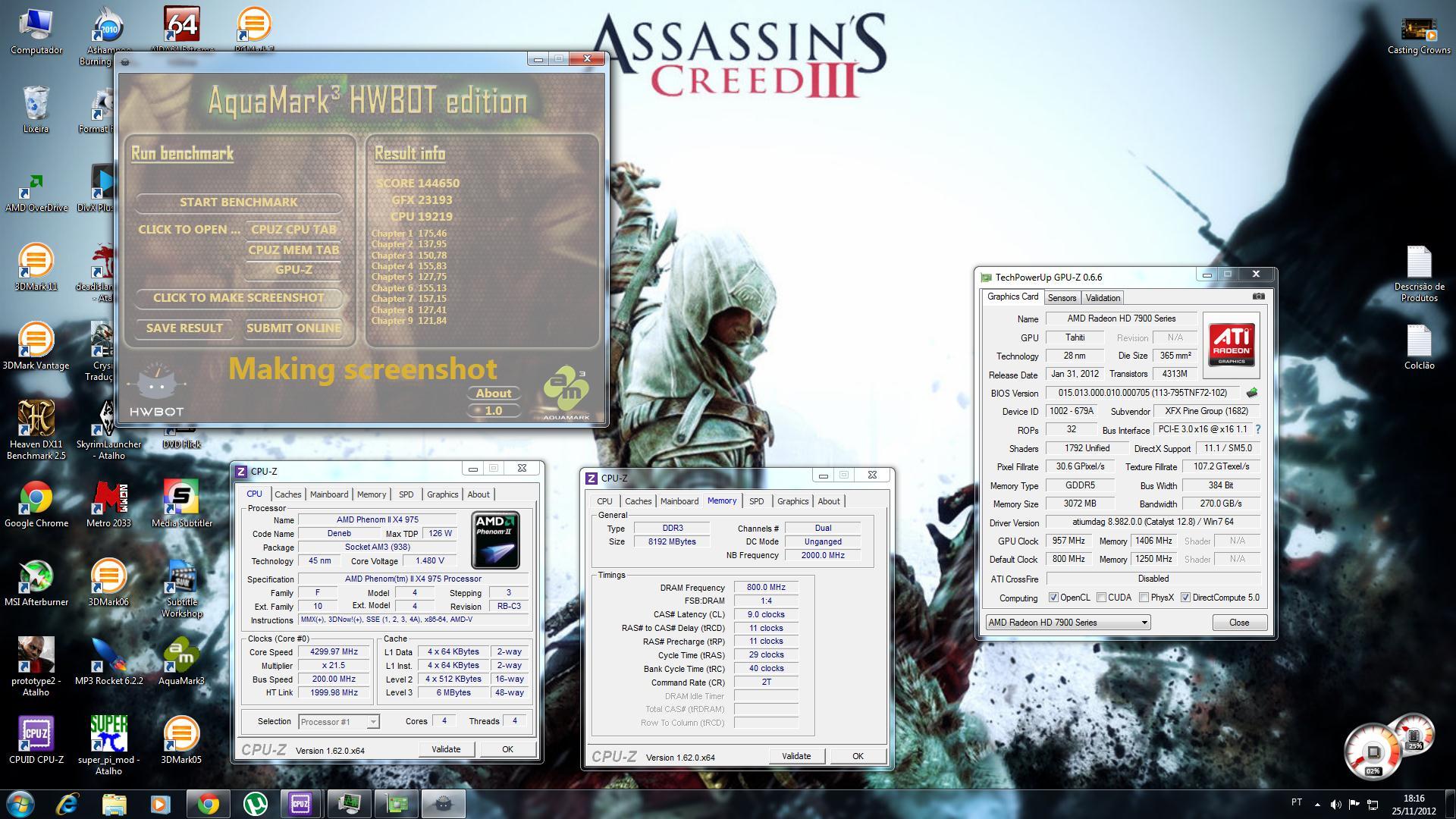Click SAVE RESULT in AquaMark3
This screenshot has width=1456, height=819.
pos(184,328)
